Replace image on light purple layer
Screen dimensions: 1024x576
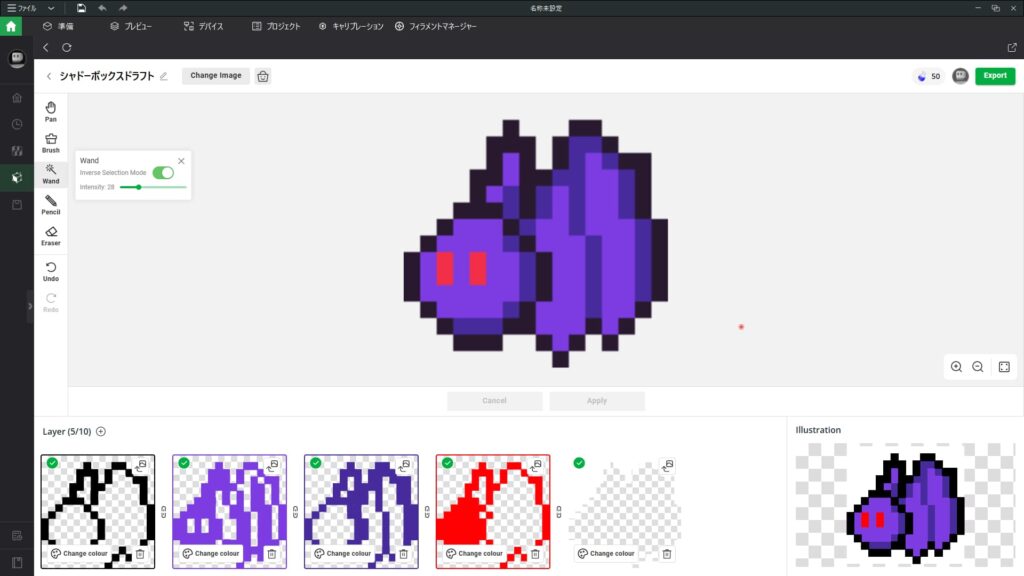tap(273, 466)
